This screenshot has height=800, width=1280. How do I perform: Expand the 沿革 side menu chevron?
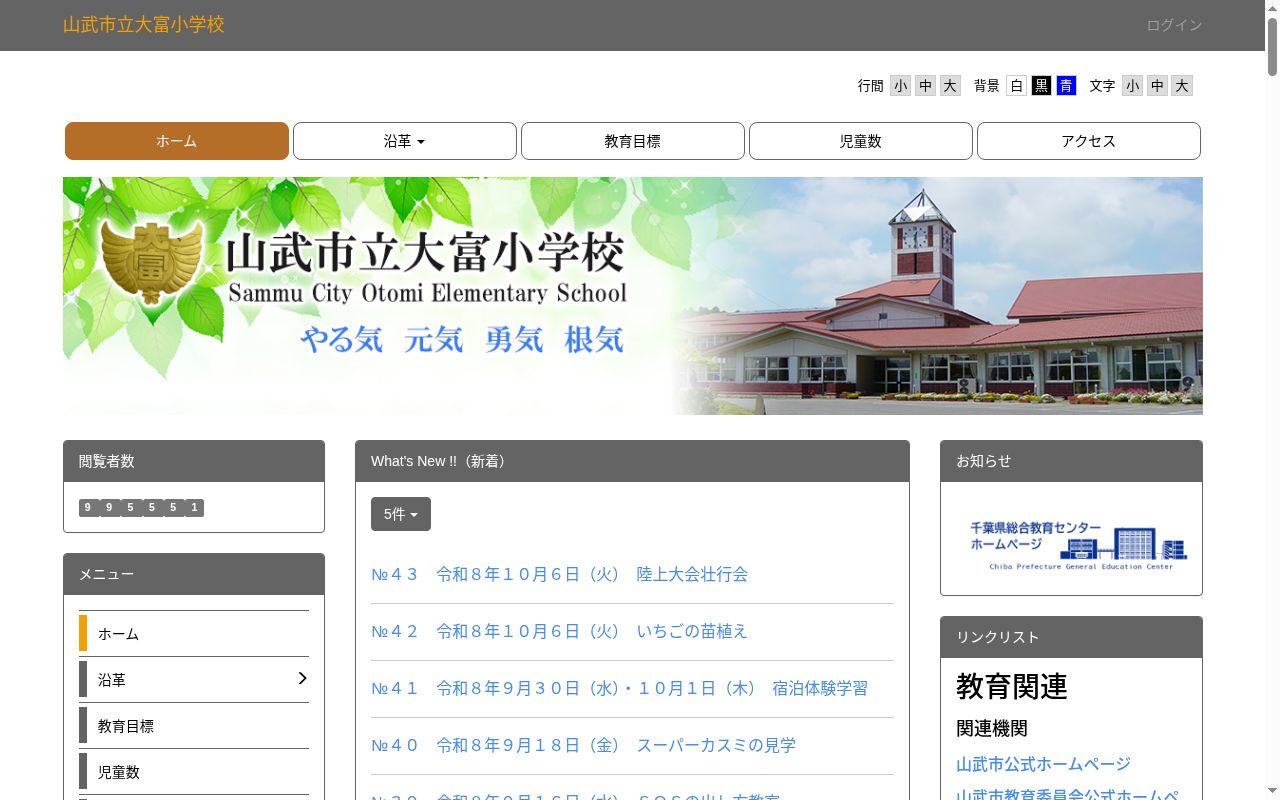302,679
